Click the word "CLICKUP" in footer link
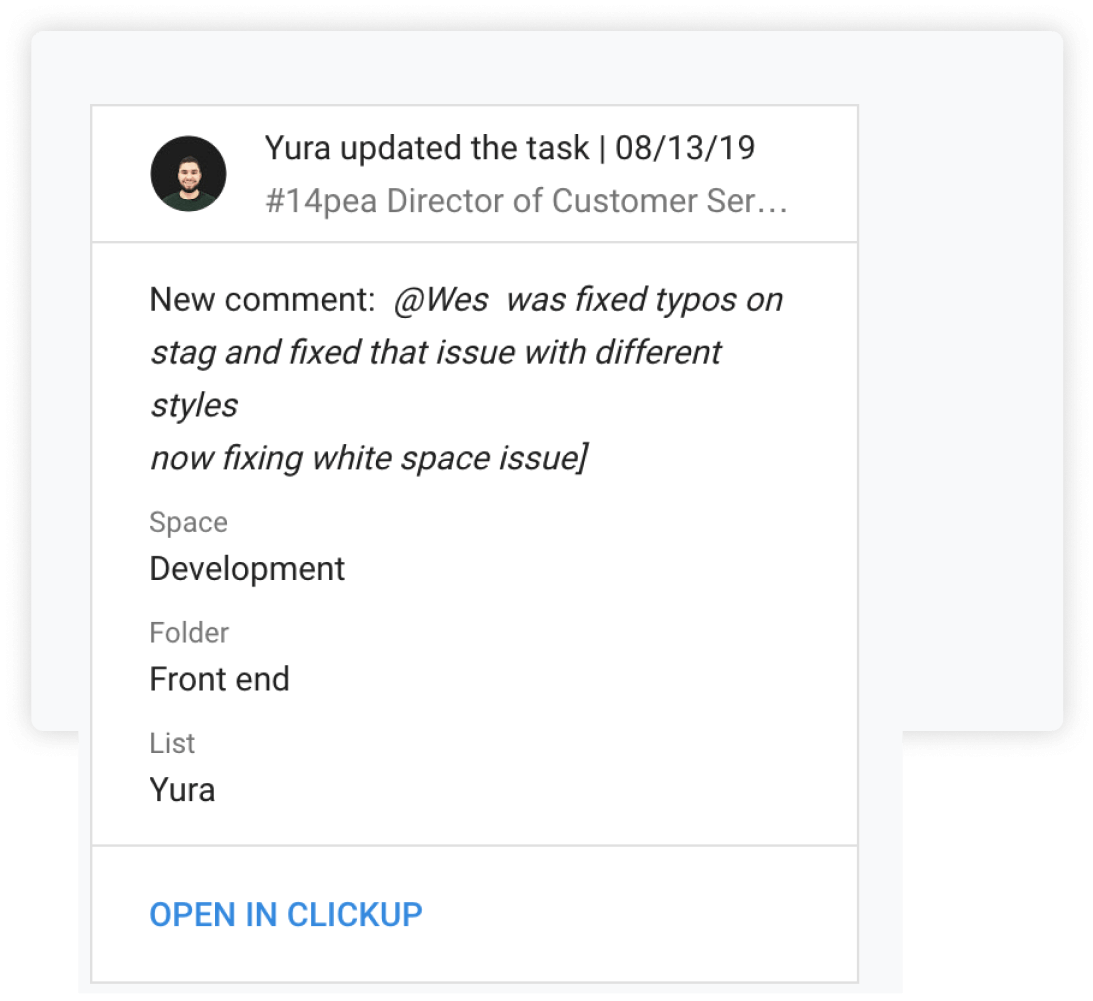1093x1001 pixels. (x=354, y=914)
